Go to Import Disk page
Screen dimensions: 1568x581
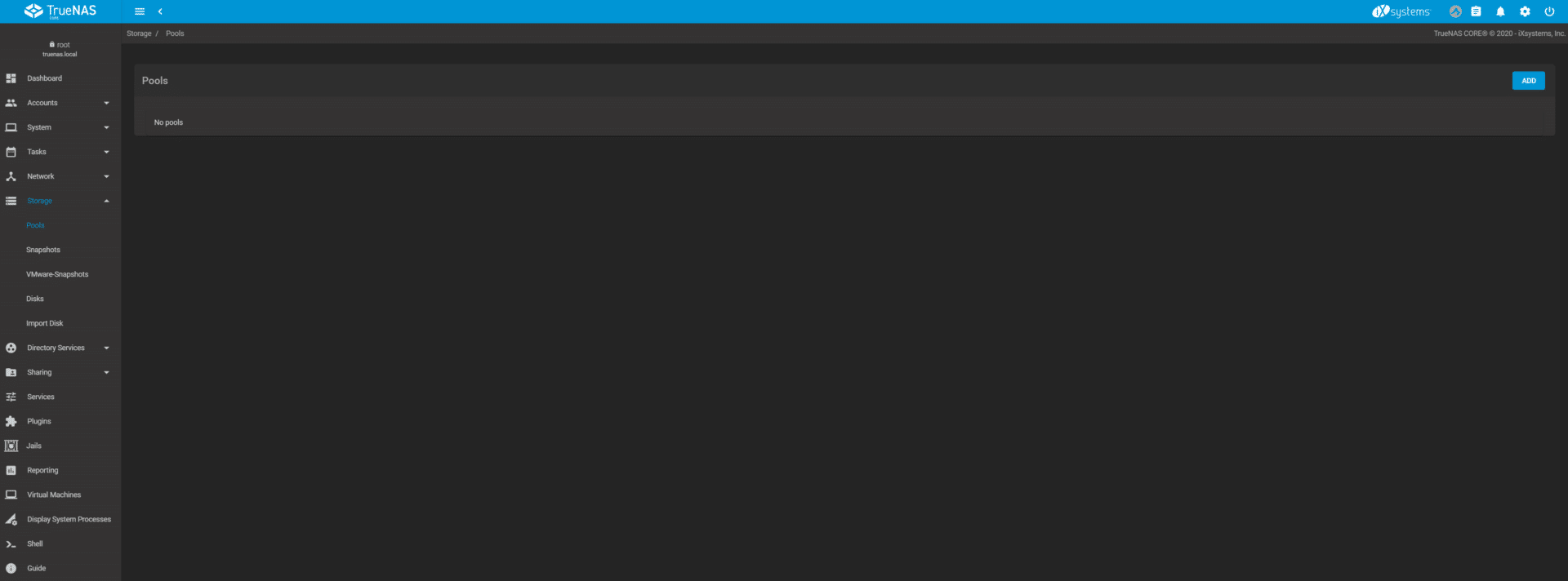pyautogui.click(x=44, y=323)
